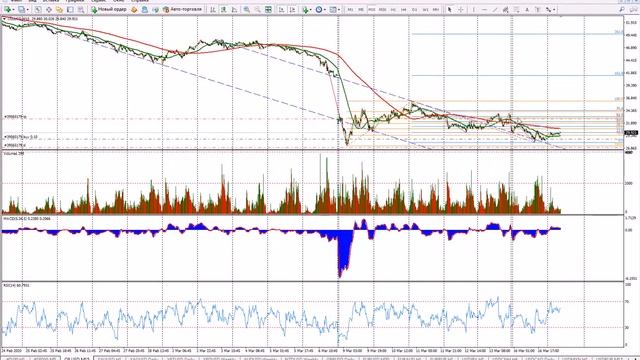Open the periods clock icon

coord(318,9)
